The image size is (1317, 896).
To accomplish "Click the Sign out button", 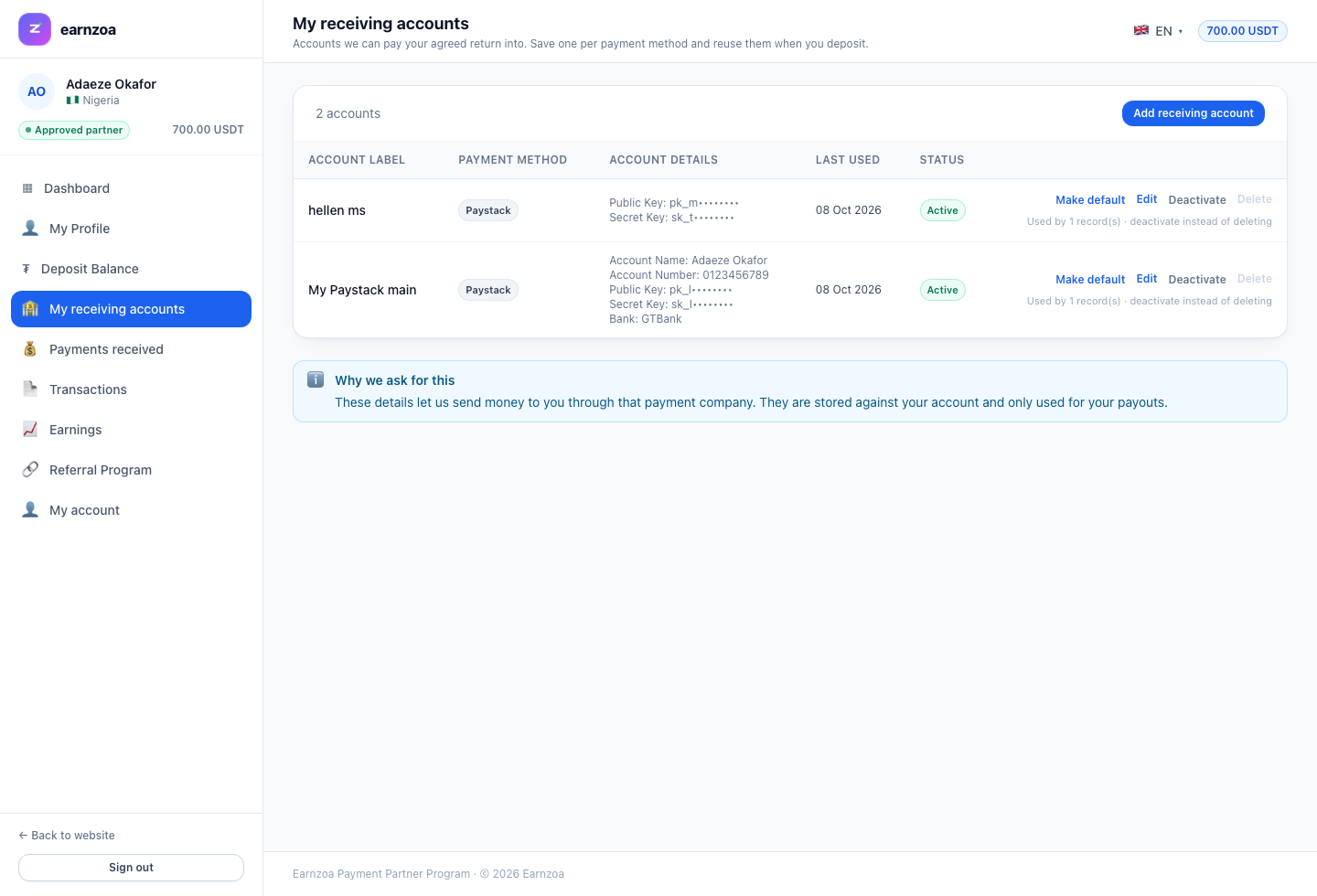I will tap(131, 868).
